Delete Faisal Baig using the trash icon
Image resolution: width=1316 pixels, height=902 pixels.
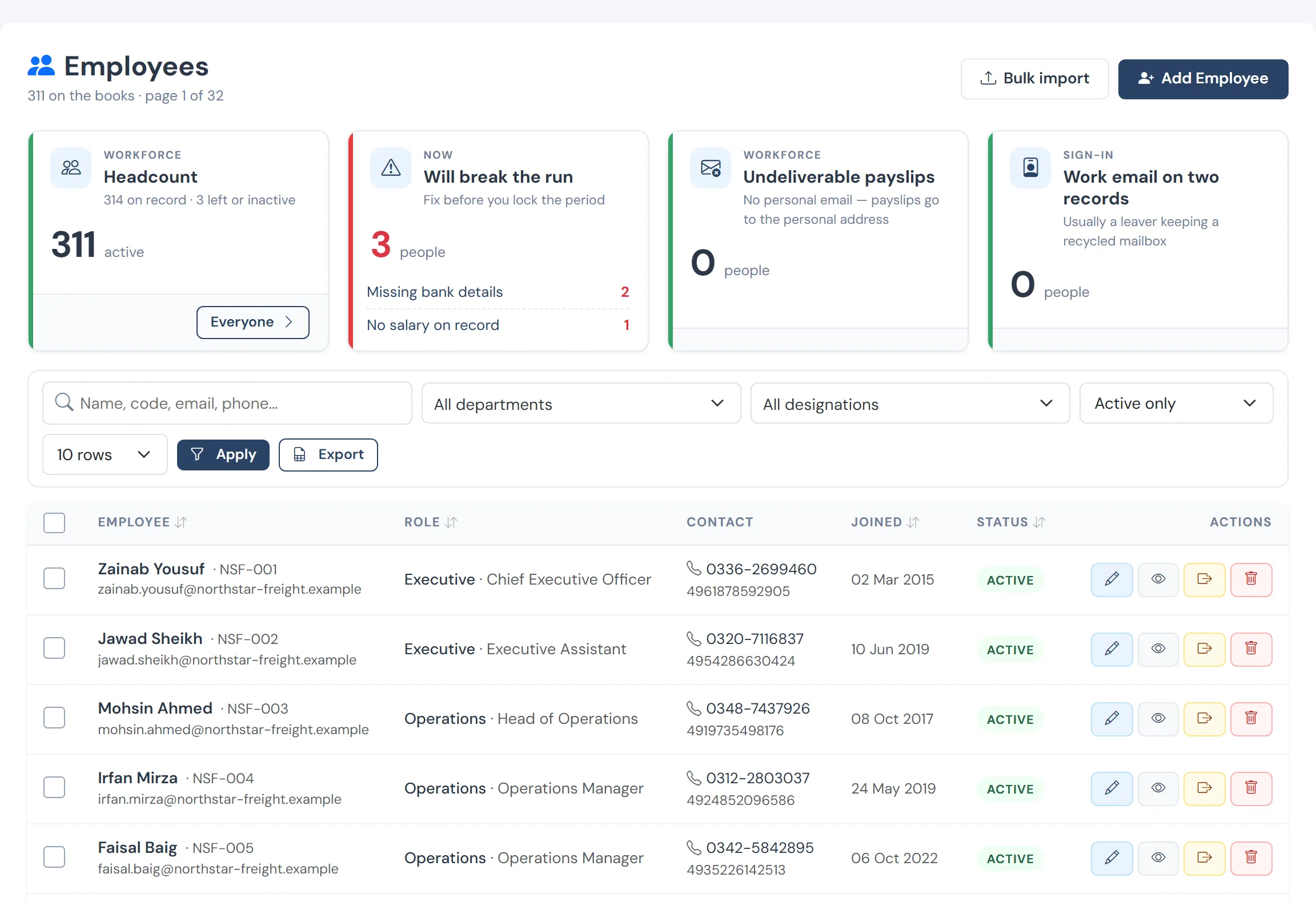point(1251,858)
